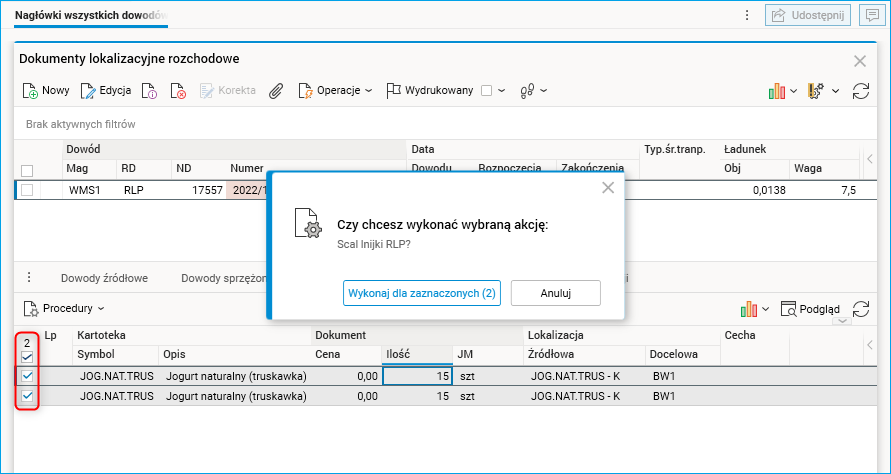891x474 pixels.
Task: Click the Podgląd preview icon
Action: point(789,309)
